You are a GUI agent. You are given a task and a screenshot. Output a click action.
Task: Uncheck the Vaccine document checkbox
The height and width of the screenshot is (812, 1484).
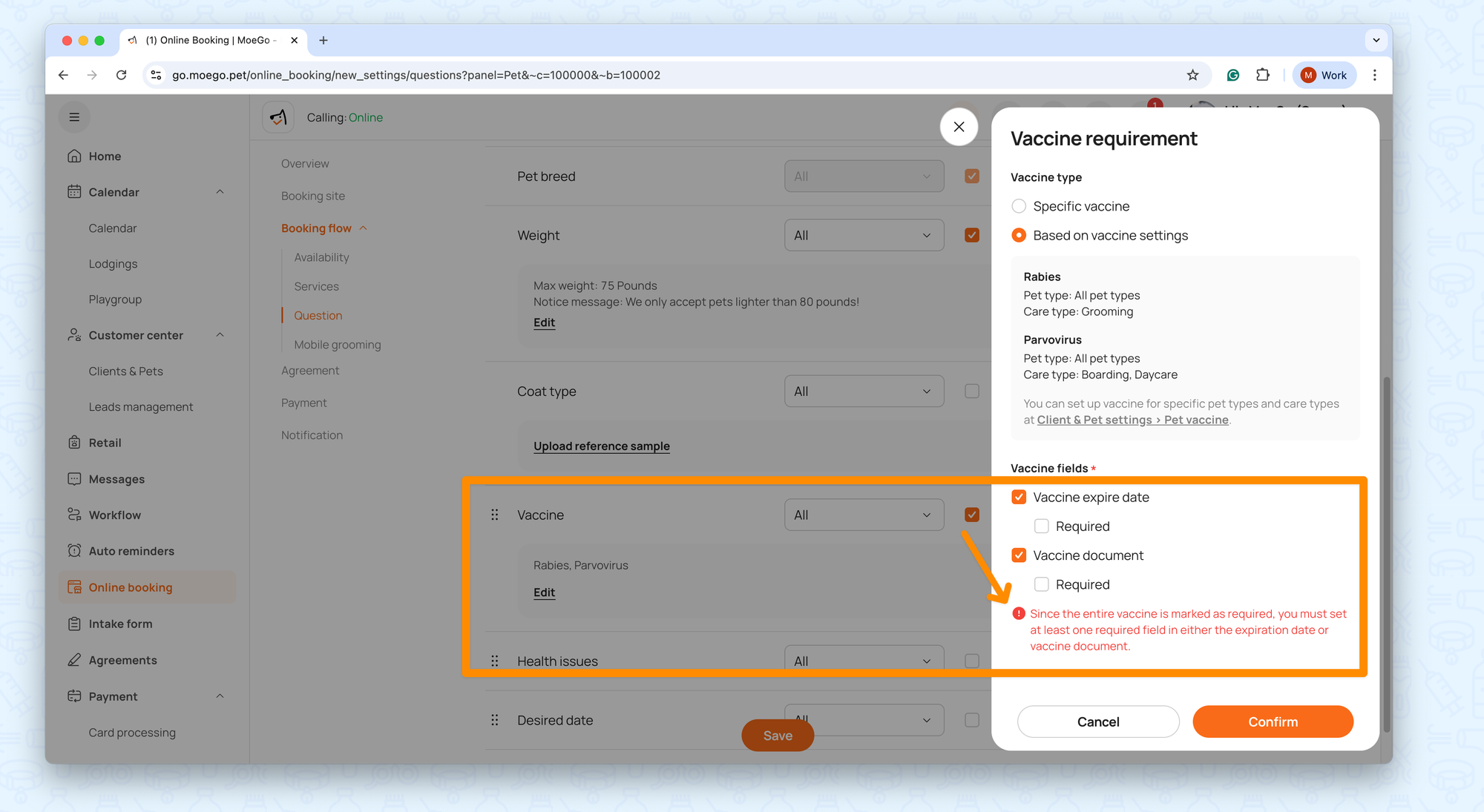[x=1019, y=555]
